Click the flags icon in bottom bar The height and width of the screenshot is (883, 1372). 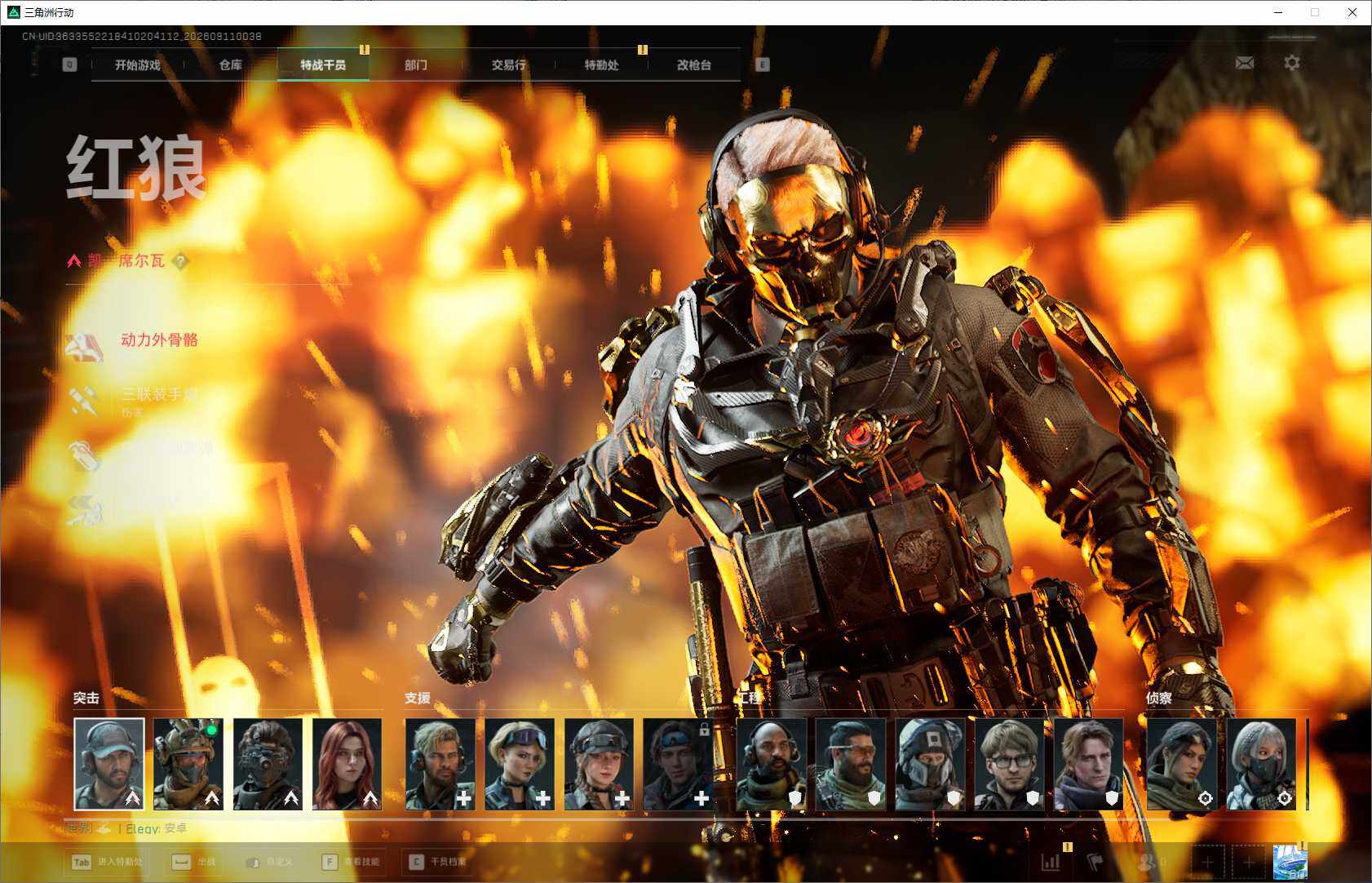point(1095,862)
